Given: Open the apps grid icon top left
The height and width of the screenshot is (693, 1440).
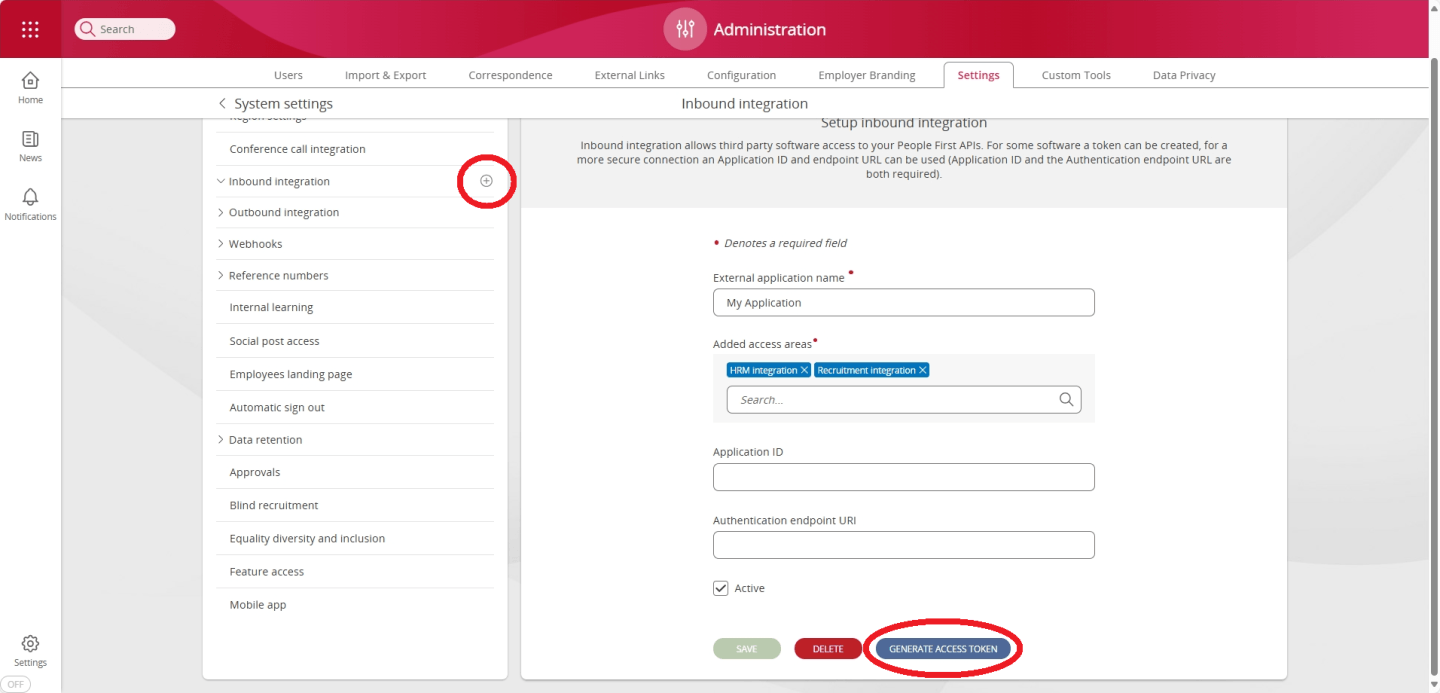Looking at the screenshot, I should 29,28.
